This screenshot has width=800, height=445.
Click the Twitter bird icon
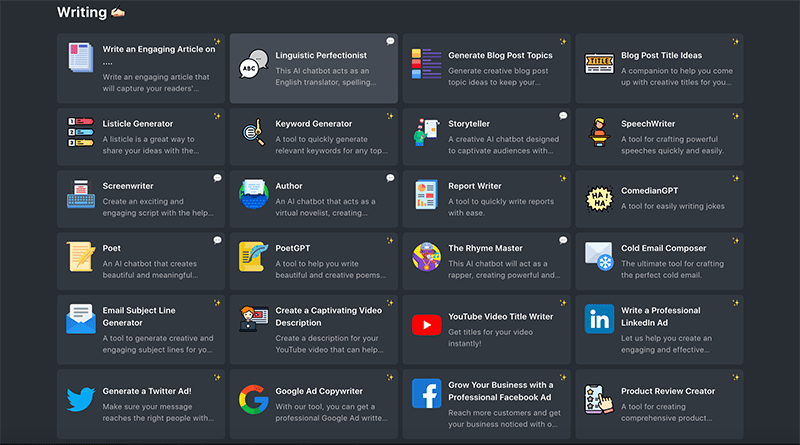(81, 399)
